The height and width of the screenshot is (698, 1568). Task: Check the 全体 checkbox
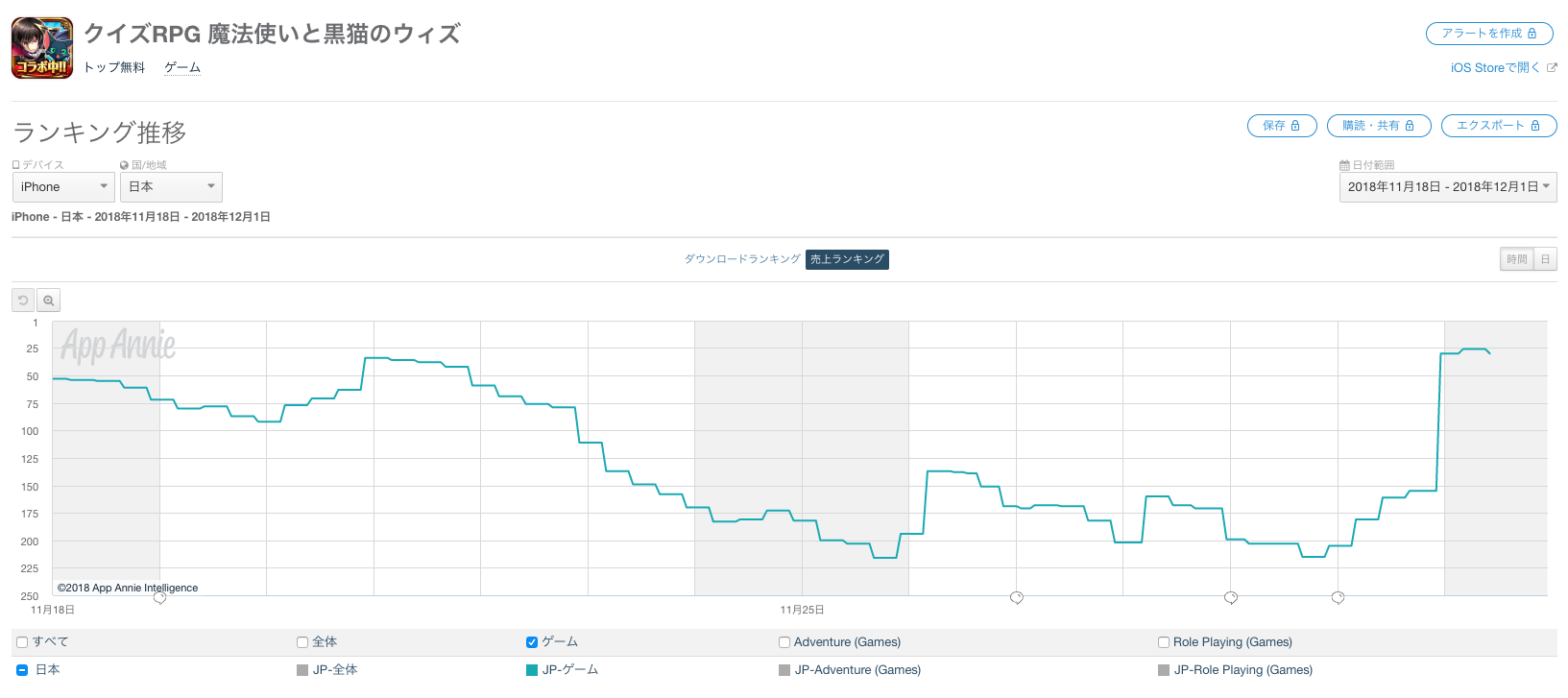pyautogui.click(x=302, y=642)
